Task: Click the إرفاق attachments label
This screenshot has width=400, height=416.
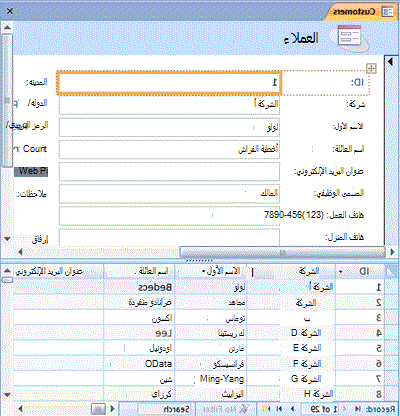Action: point(40,239)
